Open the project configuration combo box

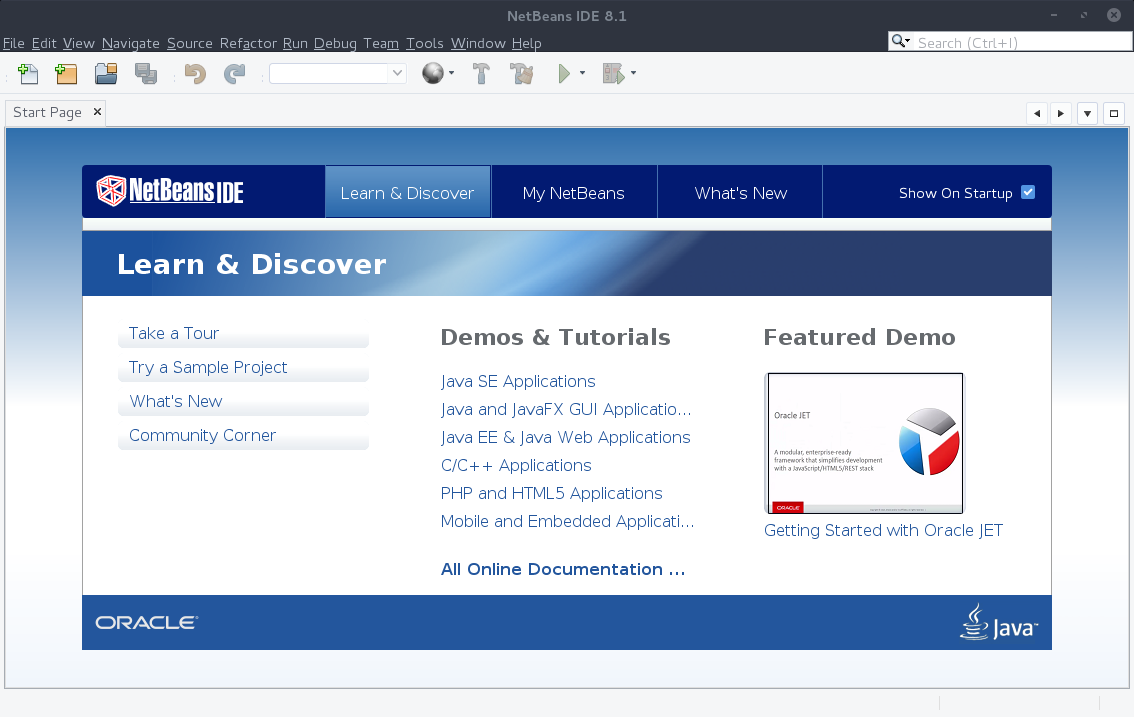pyautogui.click(x=337, y=73)
